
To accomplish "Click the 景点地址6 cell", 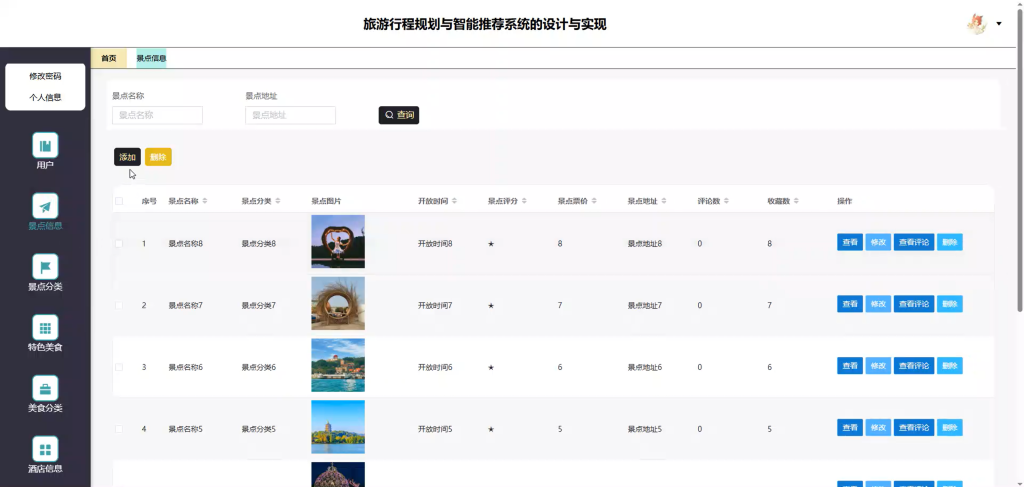I will point(645,368).
